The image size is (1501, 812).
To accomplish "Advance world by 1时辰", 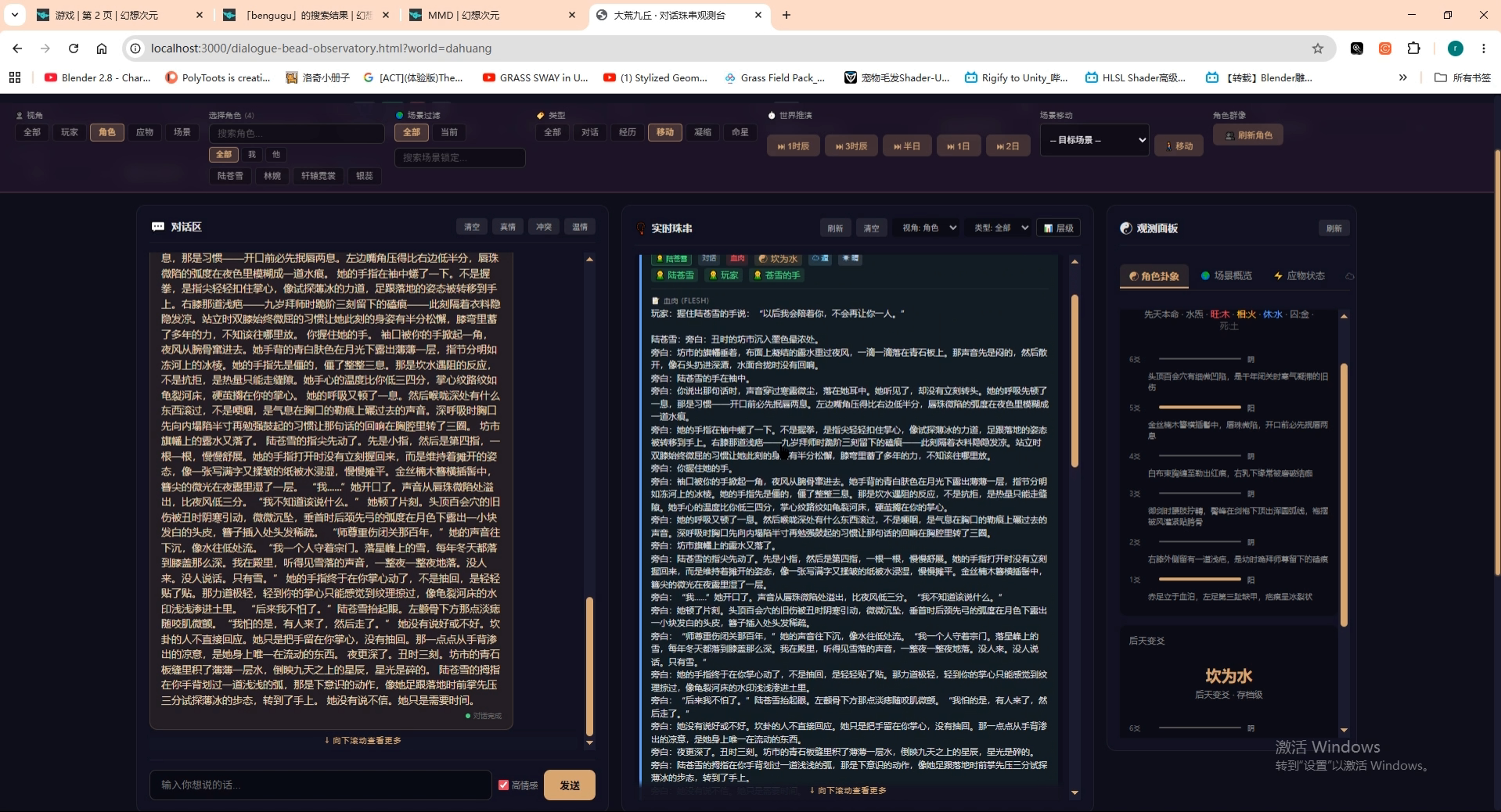I will (794, 146).
